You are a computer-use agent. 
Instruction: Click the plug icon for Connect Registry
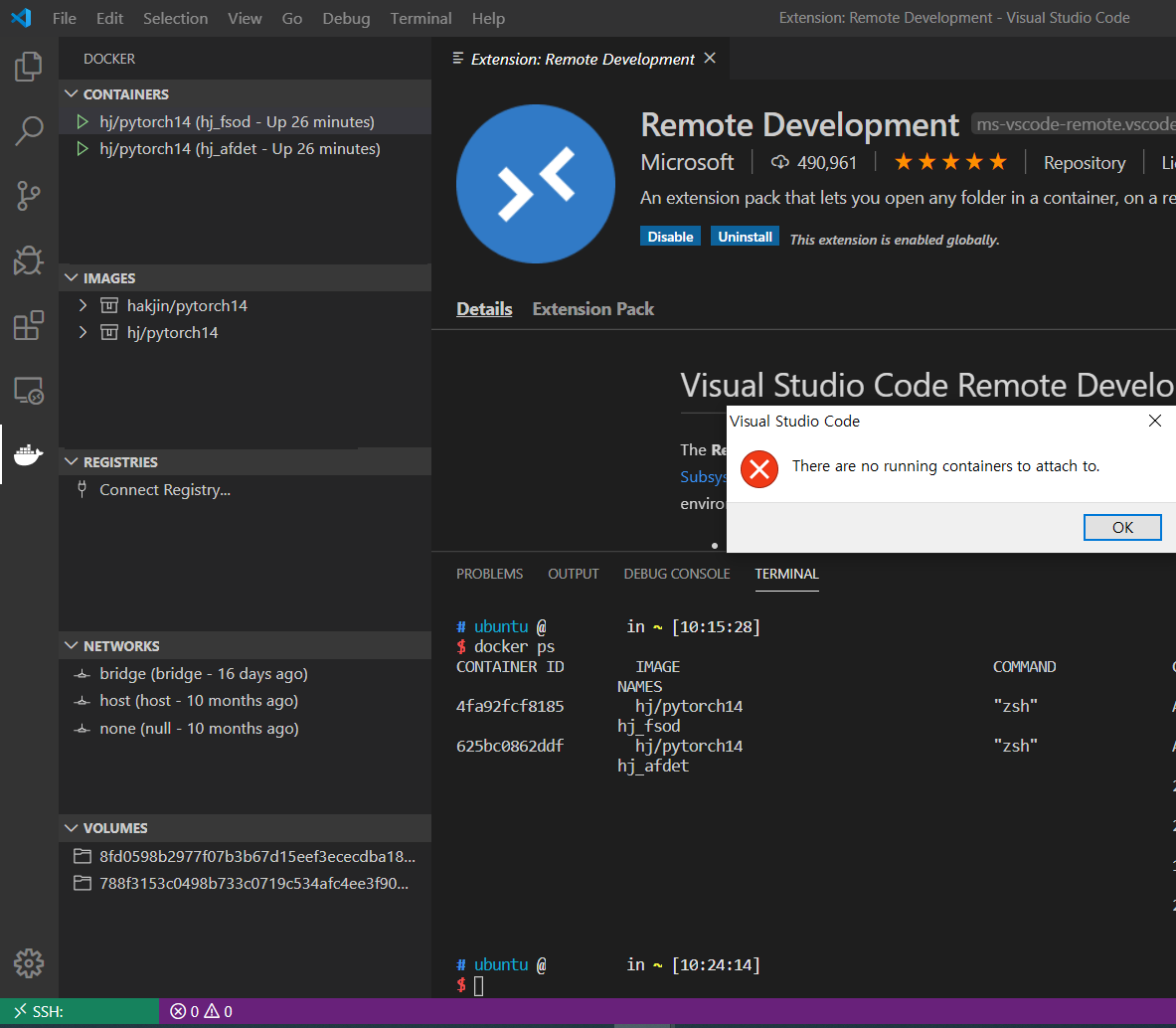(83, 489)
